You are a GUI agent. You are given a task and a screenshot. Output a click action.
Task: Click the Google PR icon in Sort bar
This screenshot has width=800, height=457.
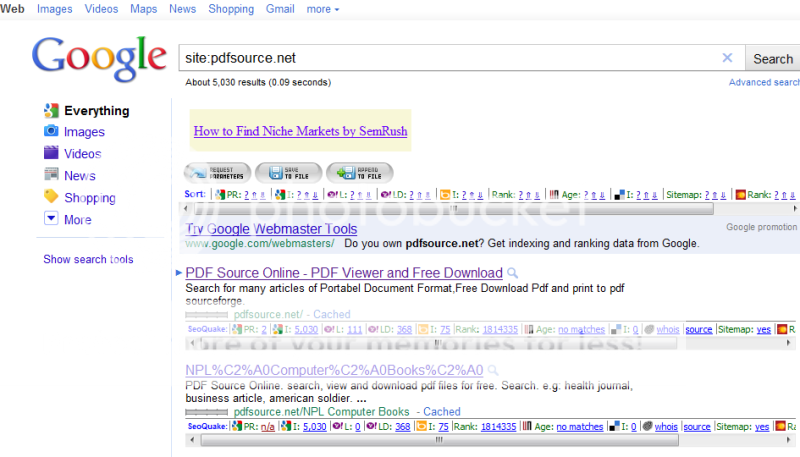[220, 195]
